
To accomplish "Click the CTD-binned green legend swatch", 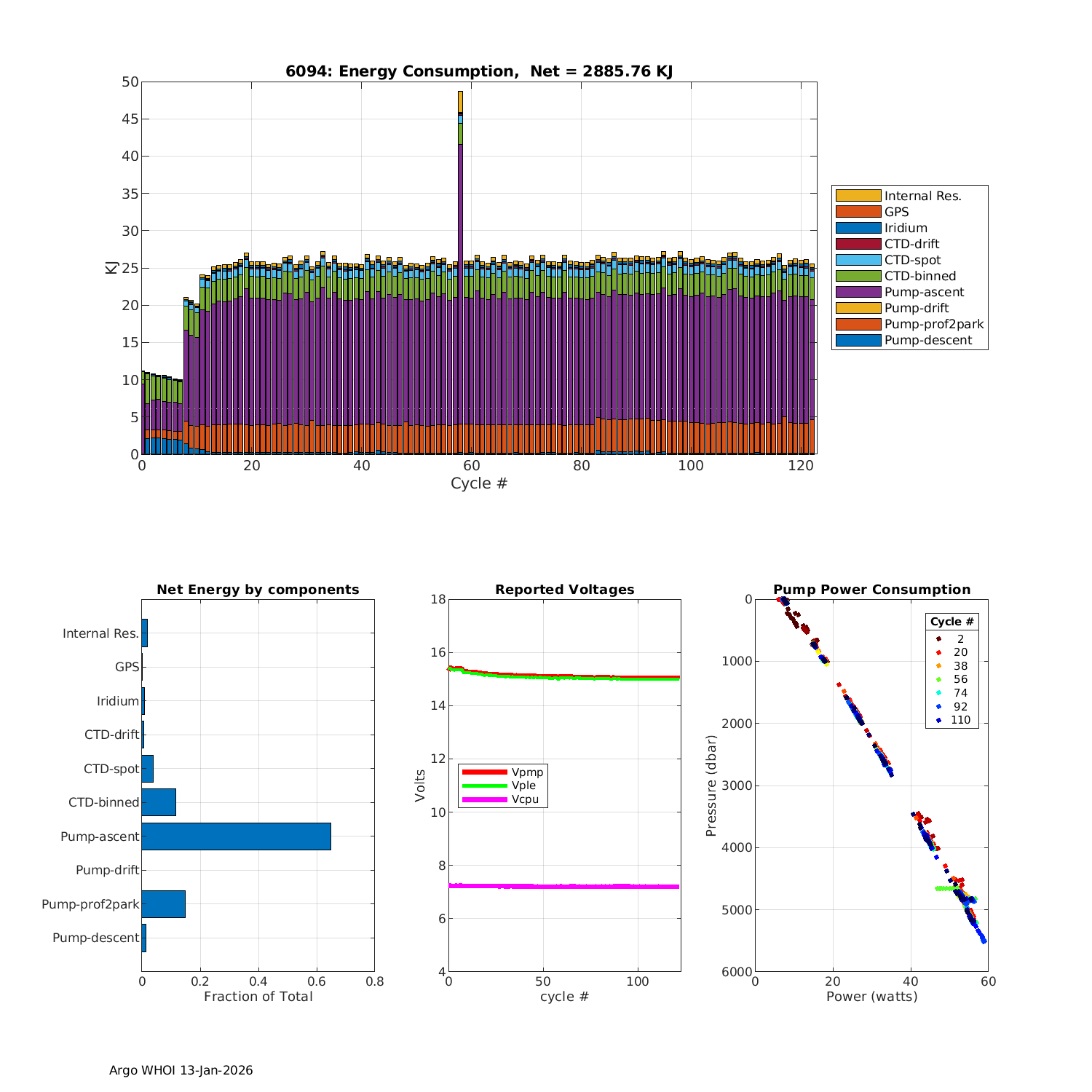I will point(858,276).
